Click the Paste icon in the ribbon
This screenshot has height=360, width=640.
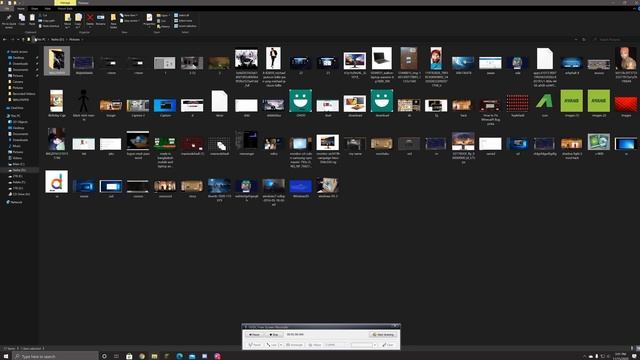[32, 20]
